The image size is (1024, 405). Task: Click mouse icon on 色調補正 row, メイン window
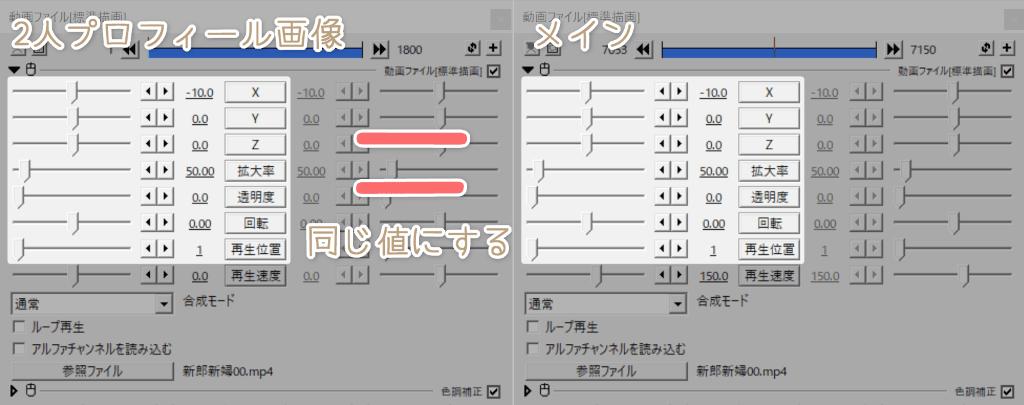543,391
